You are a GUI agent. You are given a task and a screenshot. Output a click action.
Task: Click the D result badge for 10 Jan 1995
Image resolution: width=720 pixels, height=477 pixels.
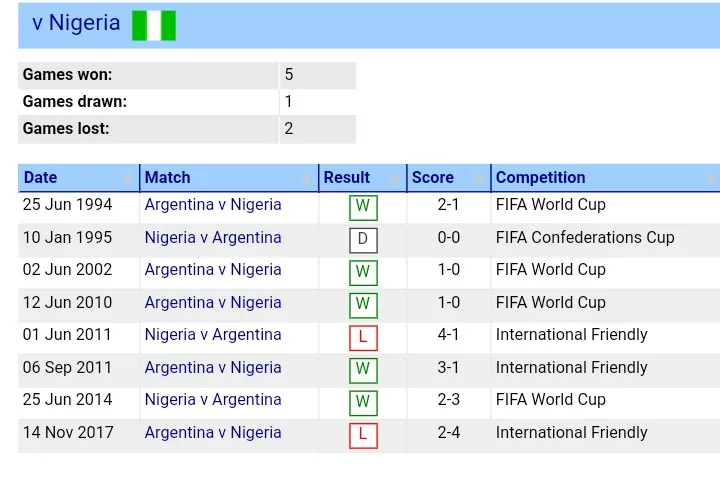point(363,241)
